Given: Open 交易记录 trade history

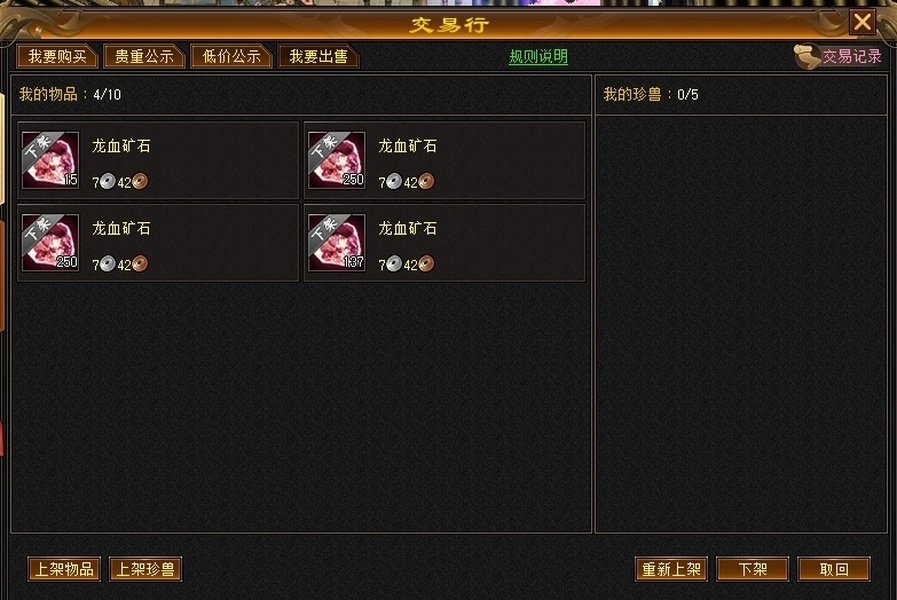Looking at the screenshot, I should (x=852, y=57).
